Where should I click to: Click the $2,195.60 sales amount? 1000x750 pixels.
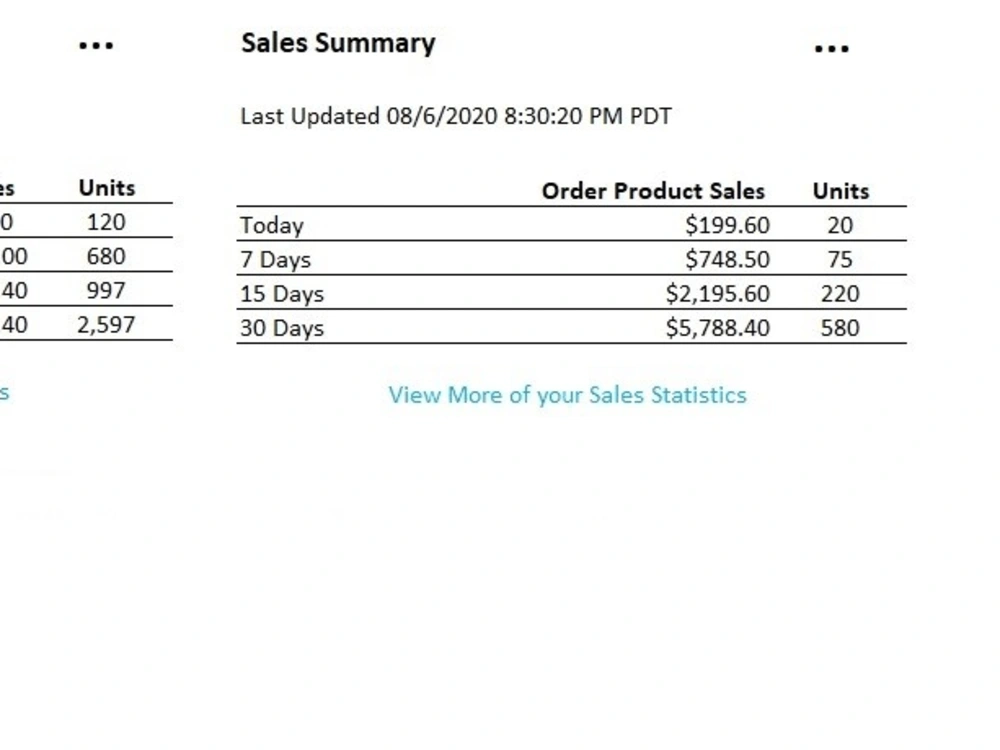pyautogui.click(x=718, y=293)
